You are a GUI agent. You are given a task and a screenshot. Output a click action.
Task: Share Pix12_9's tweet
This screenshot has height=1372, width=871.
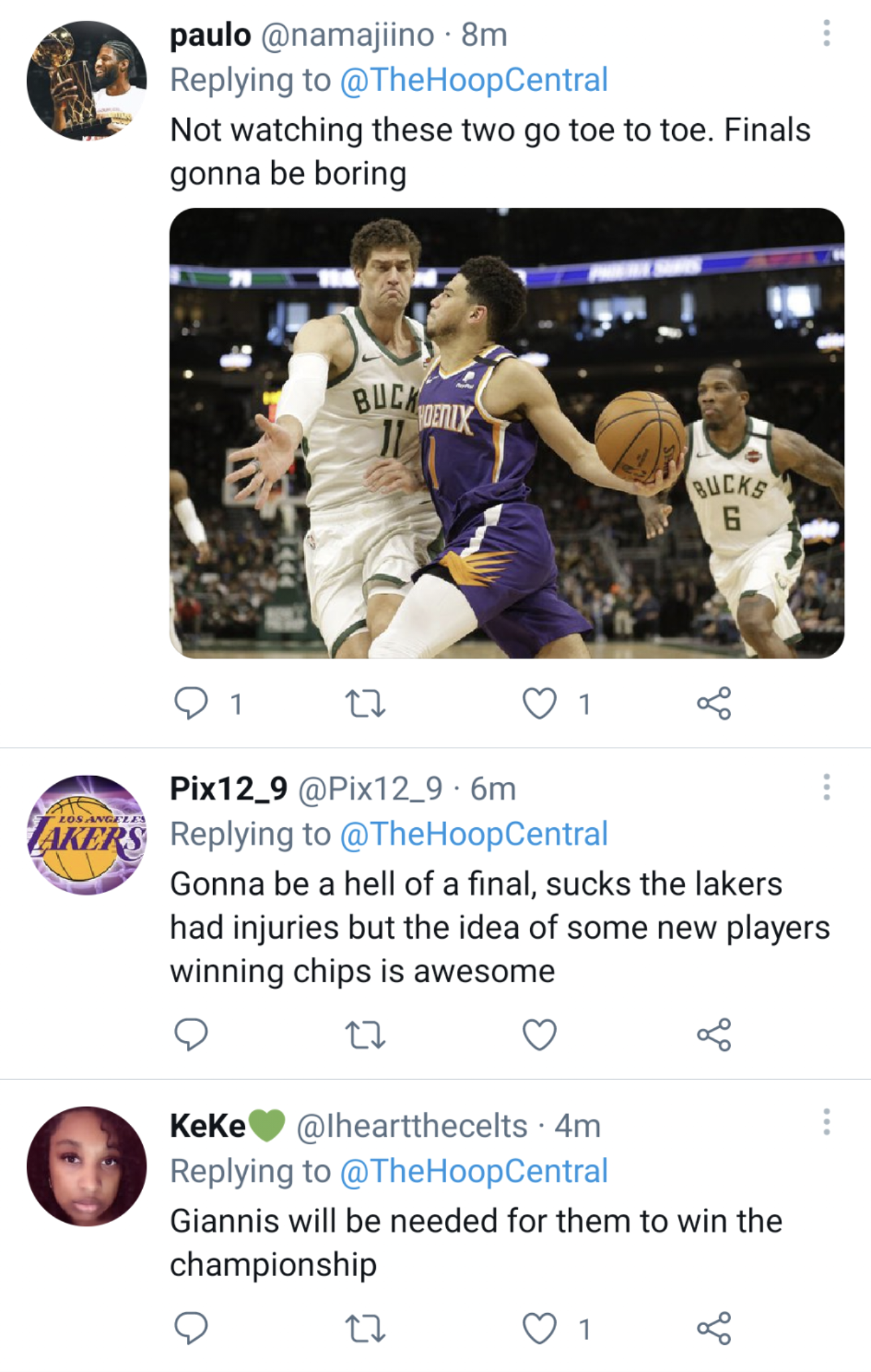pyautogui.click(x=714, y=1034)
